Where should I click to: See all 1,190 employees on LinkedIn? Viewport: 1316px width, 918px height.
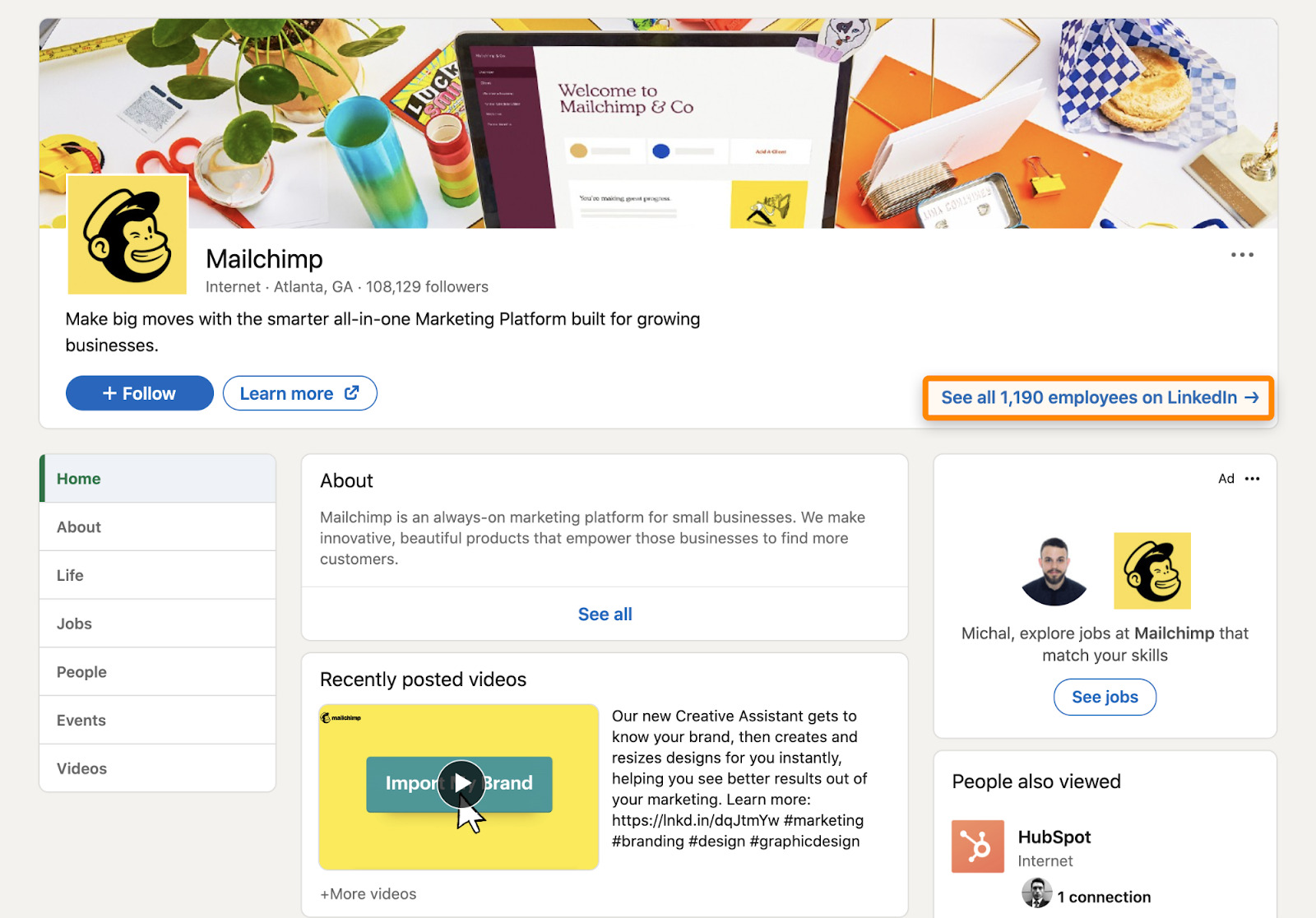click(x=1099, y=398)
